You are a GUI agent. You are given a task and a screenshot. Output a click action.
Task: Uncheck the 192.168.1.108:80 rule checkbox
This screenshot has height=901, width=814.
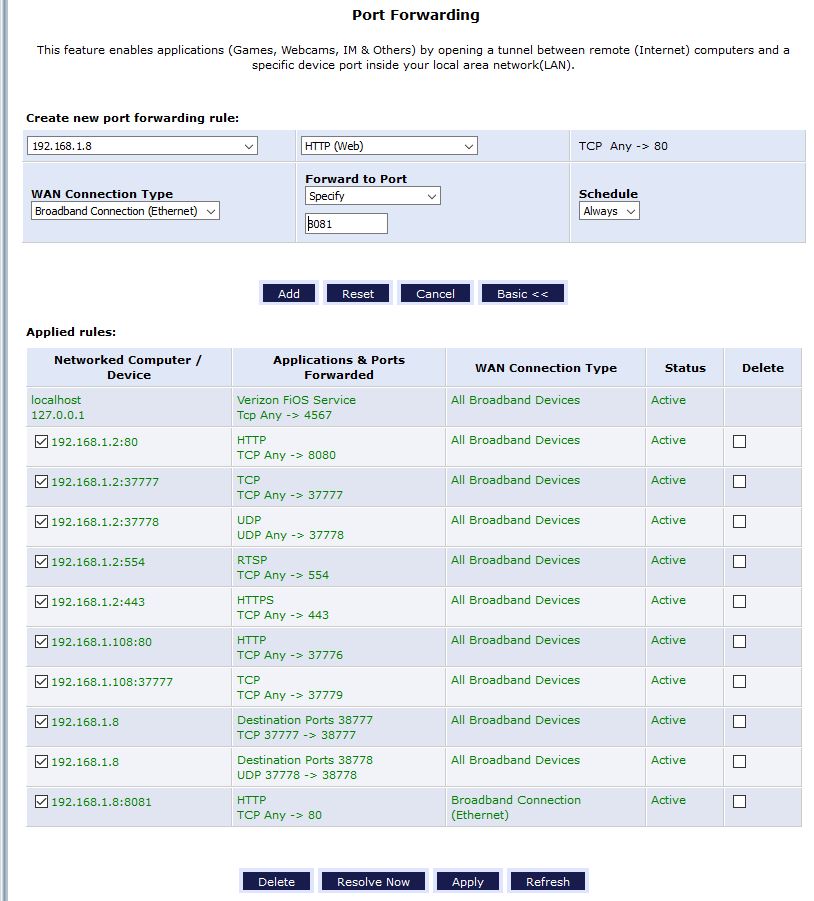[x=41, y=641]
